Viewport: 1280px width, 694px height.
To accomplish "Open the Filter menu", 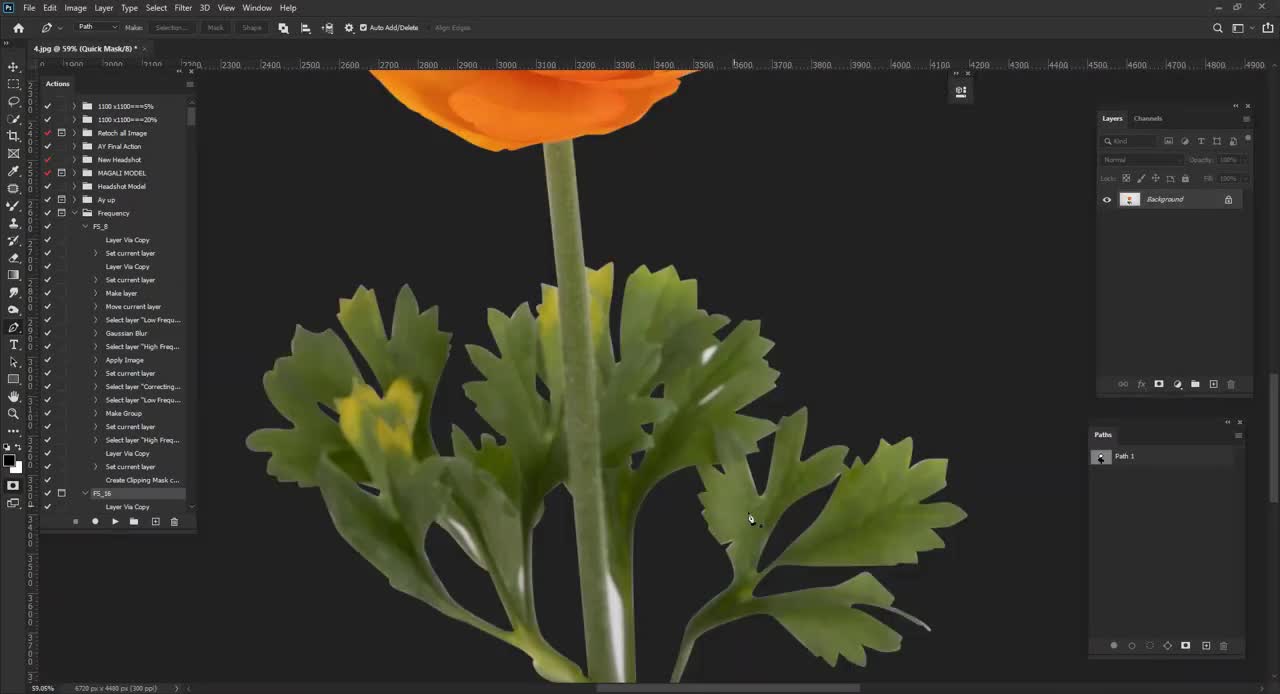I will tap(183, 8).
